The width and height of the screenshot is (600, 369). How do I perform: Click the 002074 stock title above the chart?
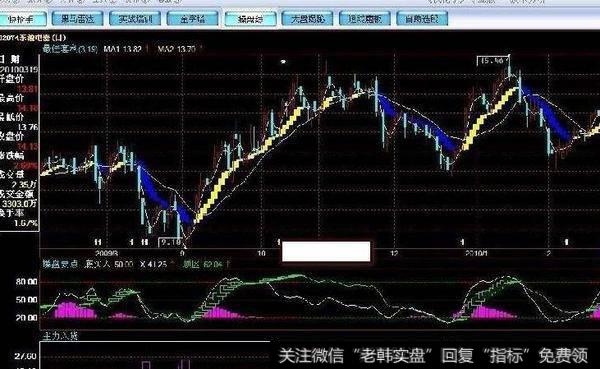coord(33,38)
